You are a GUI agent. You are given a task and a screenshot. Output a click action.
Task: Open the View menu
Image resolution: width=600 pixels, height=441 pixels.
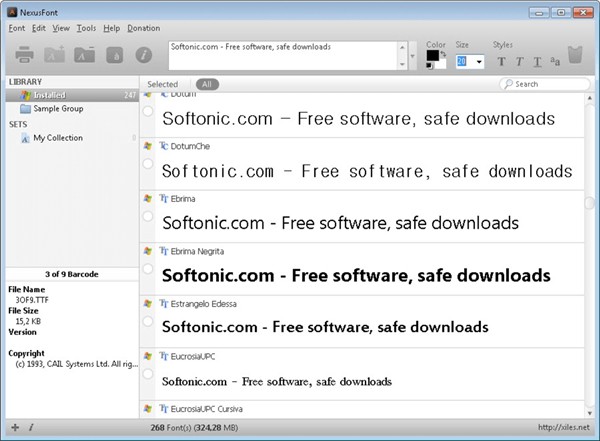(61, 28)
